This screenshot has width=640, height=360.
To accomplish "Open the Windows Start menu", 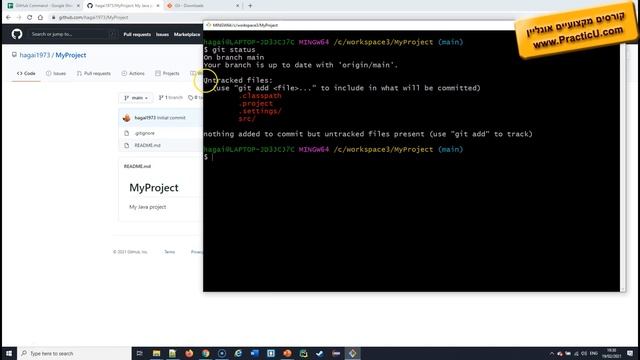I will click(x=9, y=353).
